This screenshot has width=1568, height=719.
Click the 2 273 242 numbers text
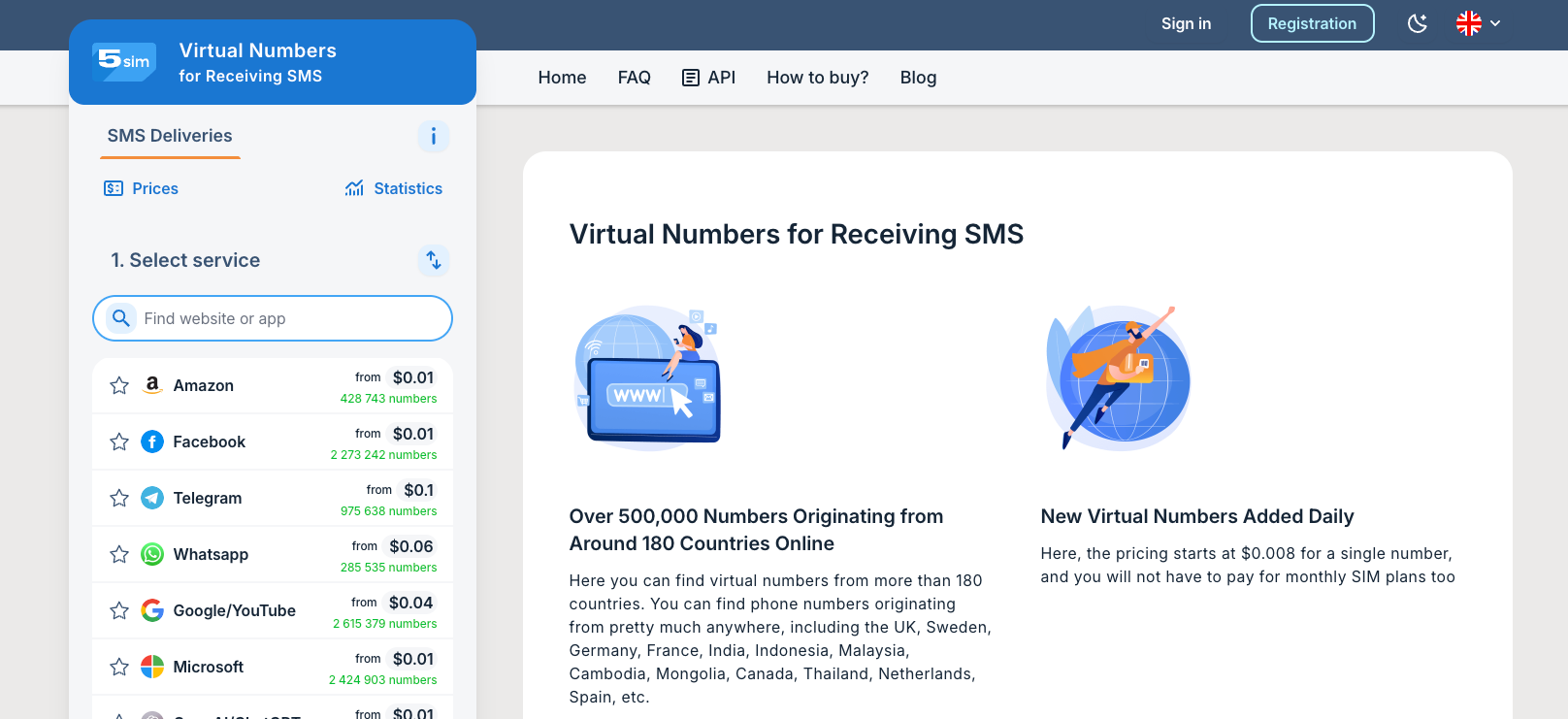(384, 455)
